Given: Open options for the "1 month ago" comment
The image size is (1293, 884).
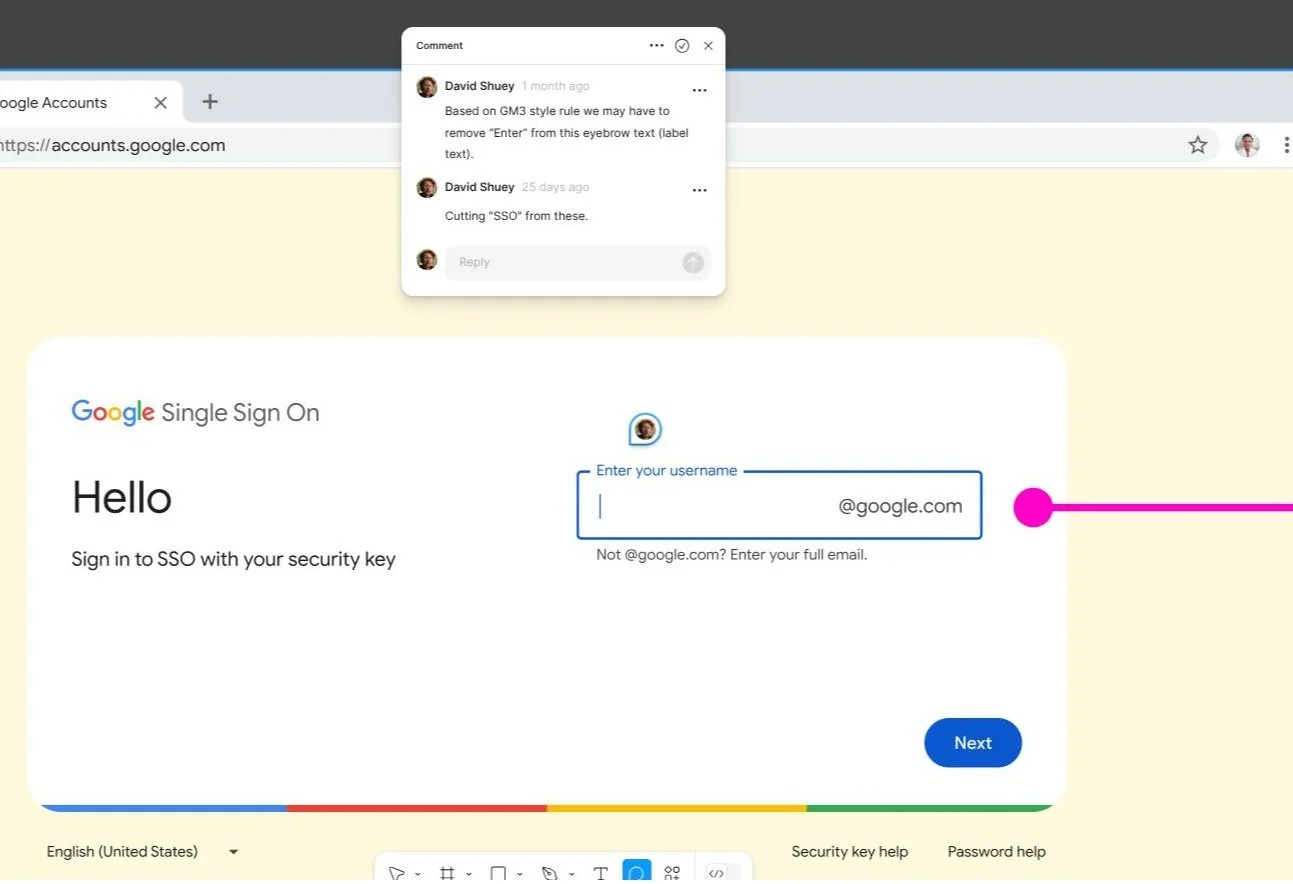Looking at the screenshot, I should point(700,90).
